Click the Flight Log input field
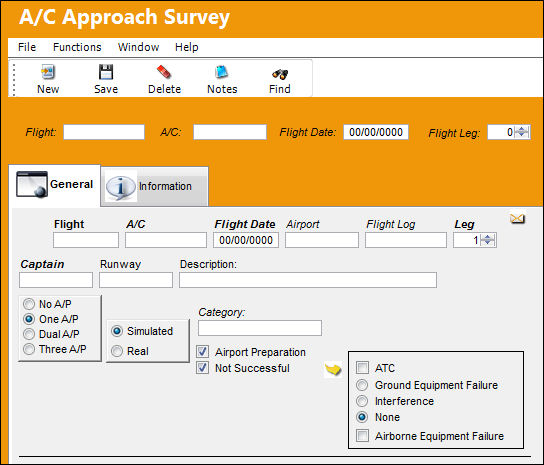This screenshot has height=465, width=544. pyautogui.click(x=406, y=240)
